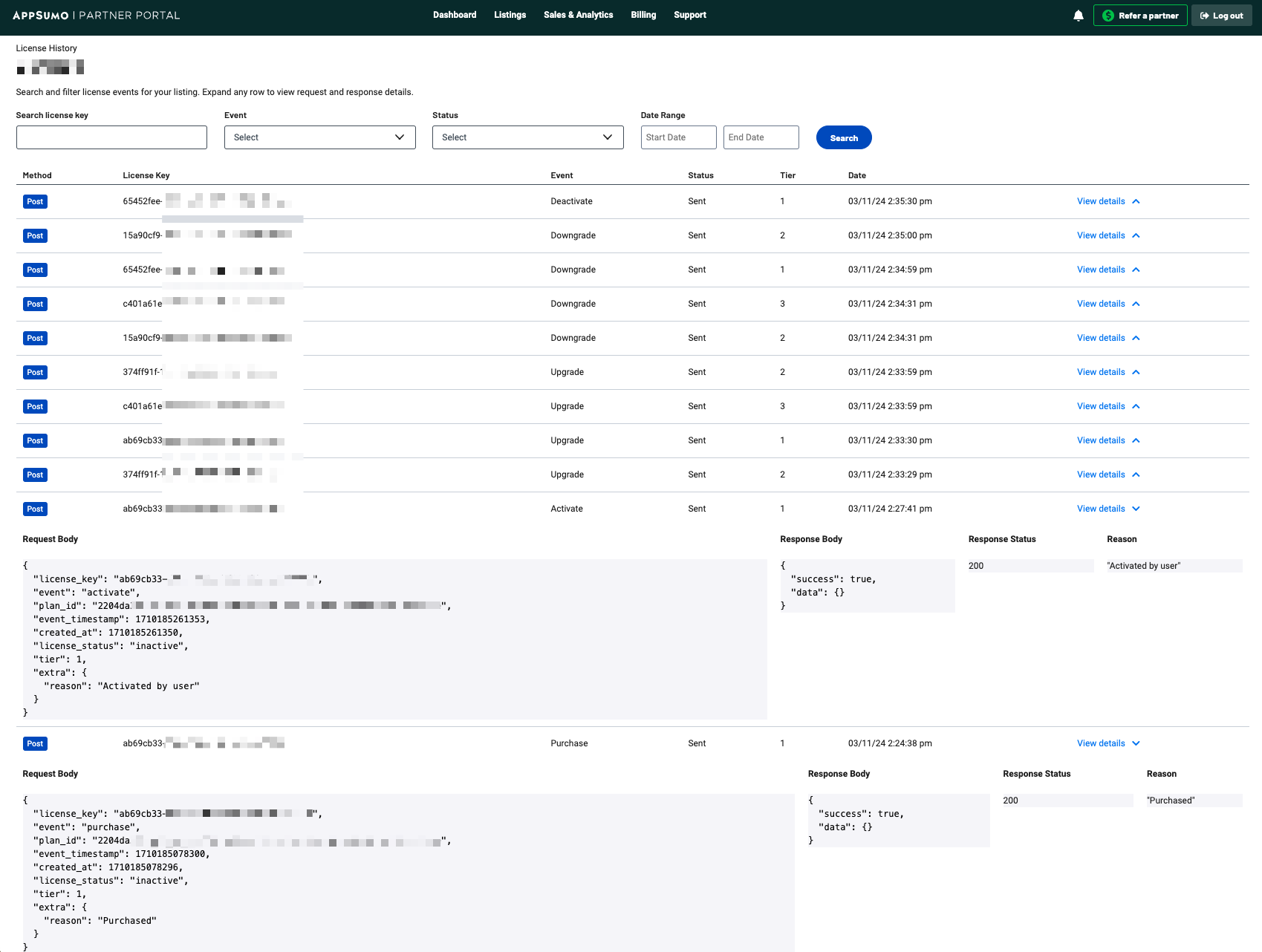1262x952 pixels.
Task: Open Sales & Analytics menu
Action: pos(578,15)
